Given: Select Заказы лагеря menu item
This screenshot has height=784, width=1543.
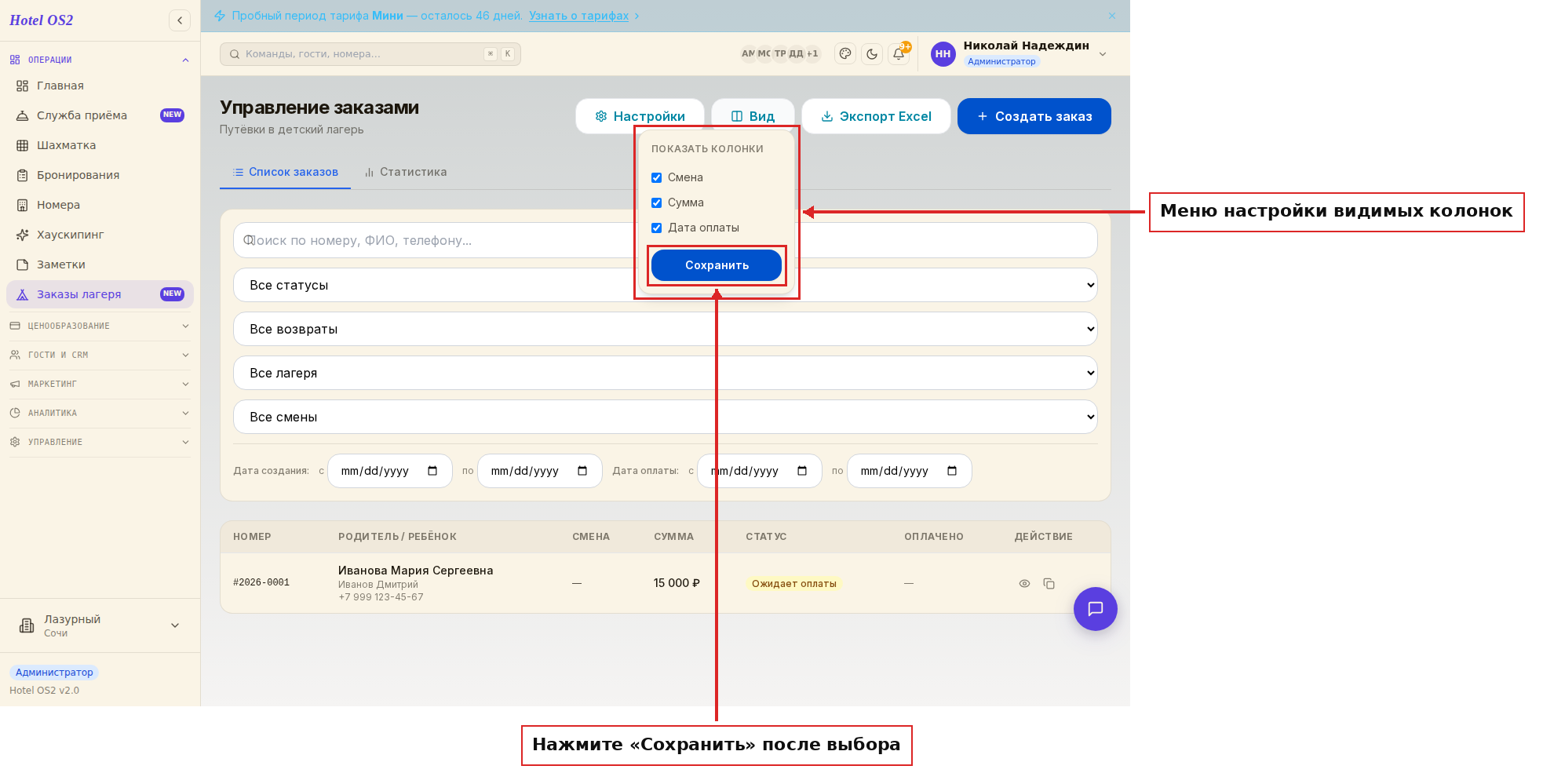Looking at the screenshot, I should pos(100,294).
